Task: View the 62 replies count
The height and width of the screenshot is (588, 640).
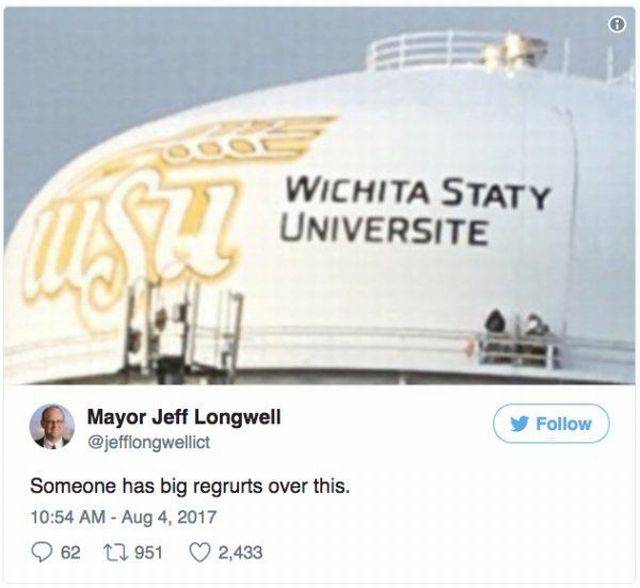Action: click(x=71, y=553)
